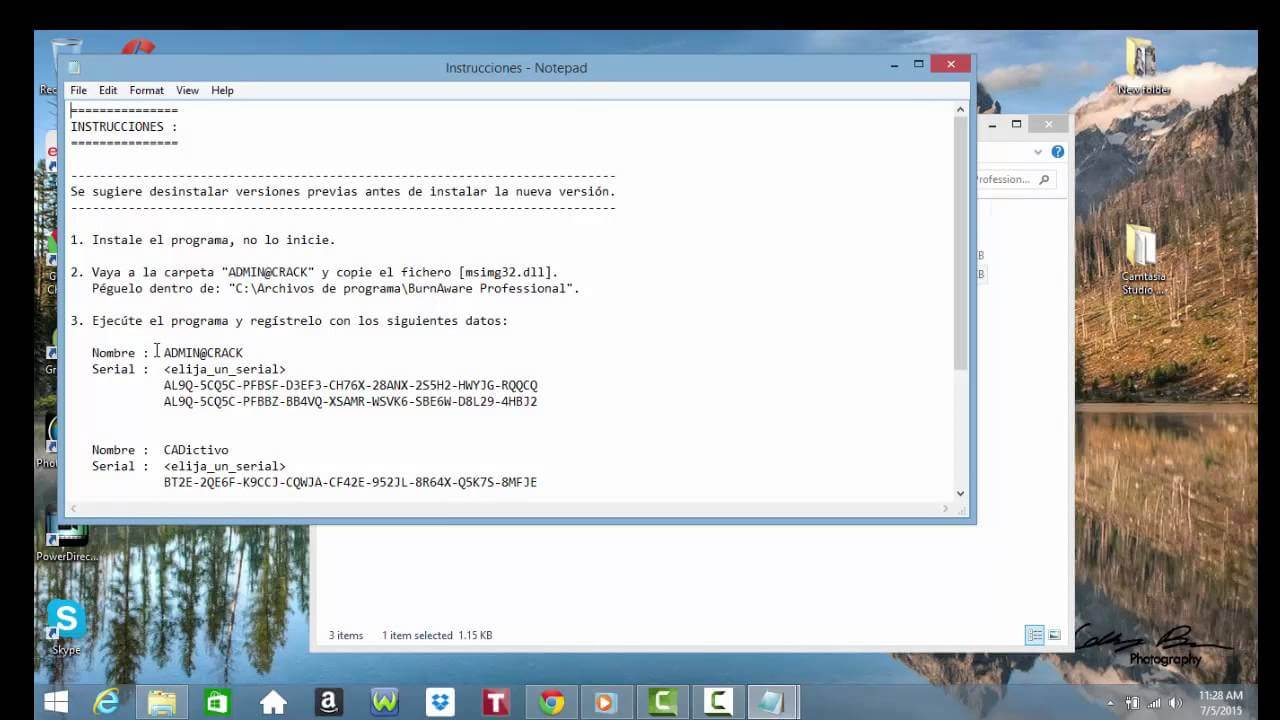The image size is (1280, 720).
Task: Click the search magnifier in Explorer window
Action: coord(1044,180)
